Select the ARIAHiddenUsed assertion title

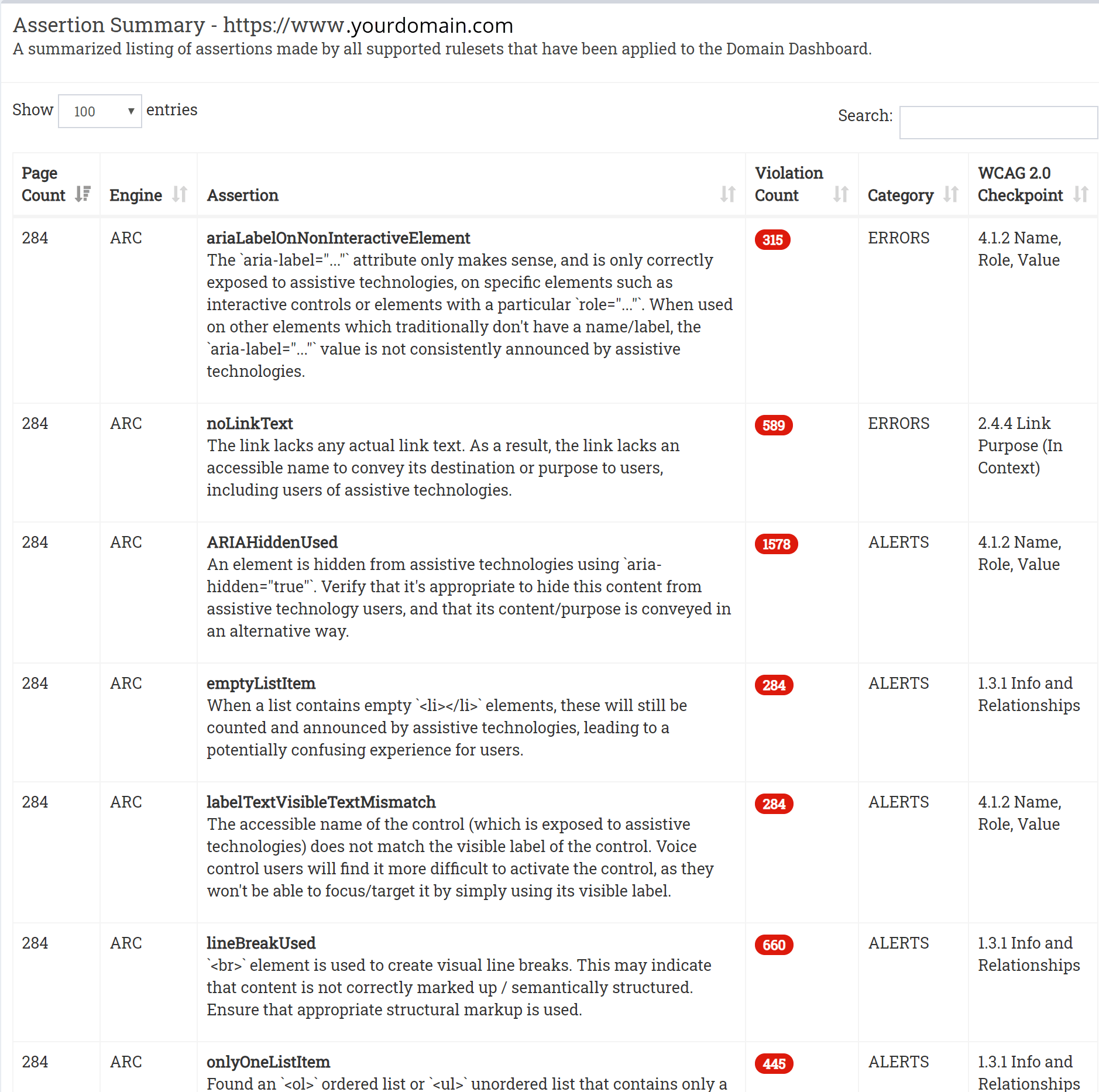pyautogui.click(x=272, y=542)
